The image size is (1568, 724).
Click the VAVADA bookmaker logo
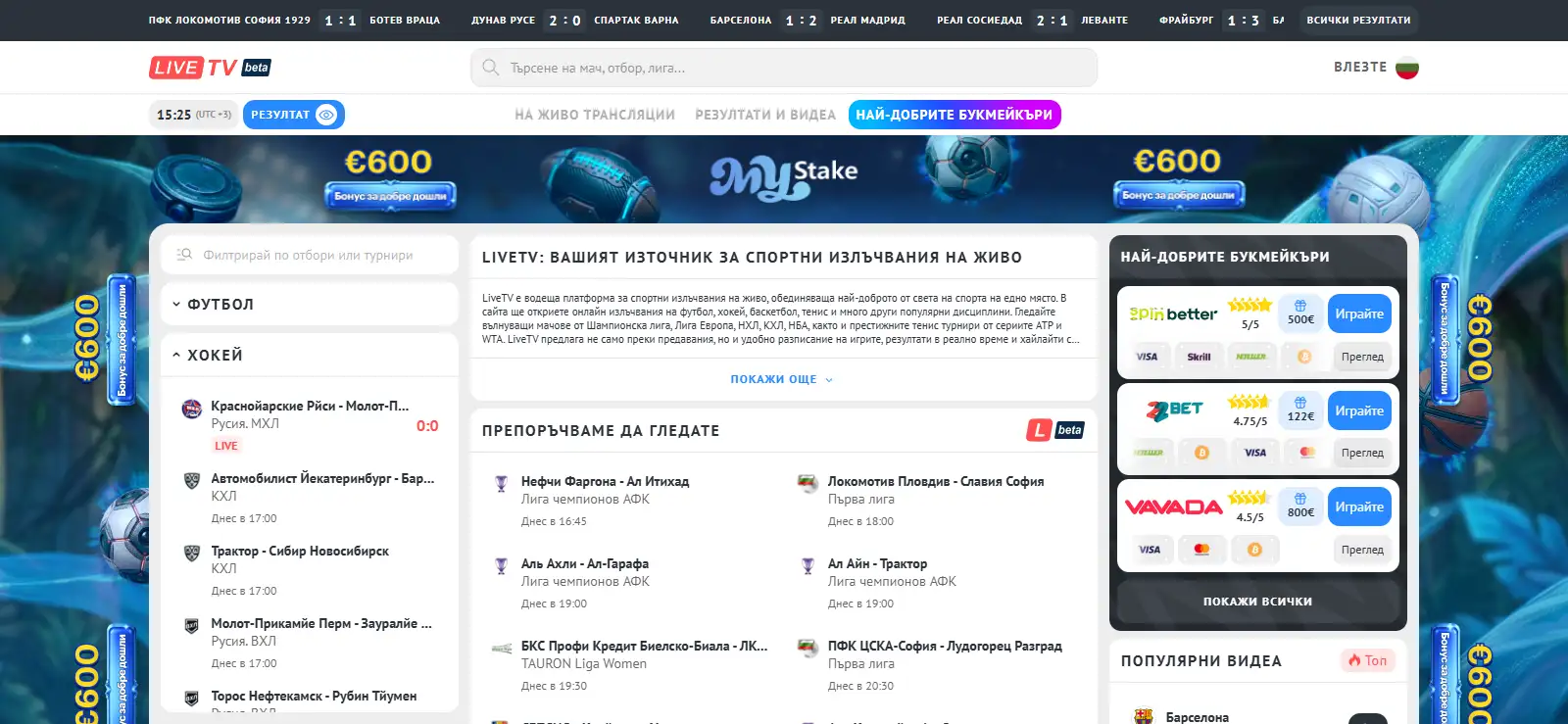1173,507
